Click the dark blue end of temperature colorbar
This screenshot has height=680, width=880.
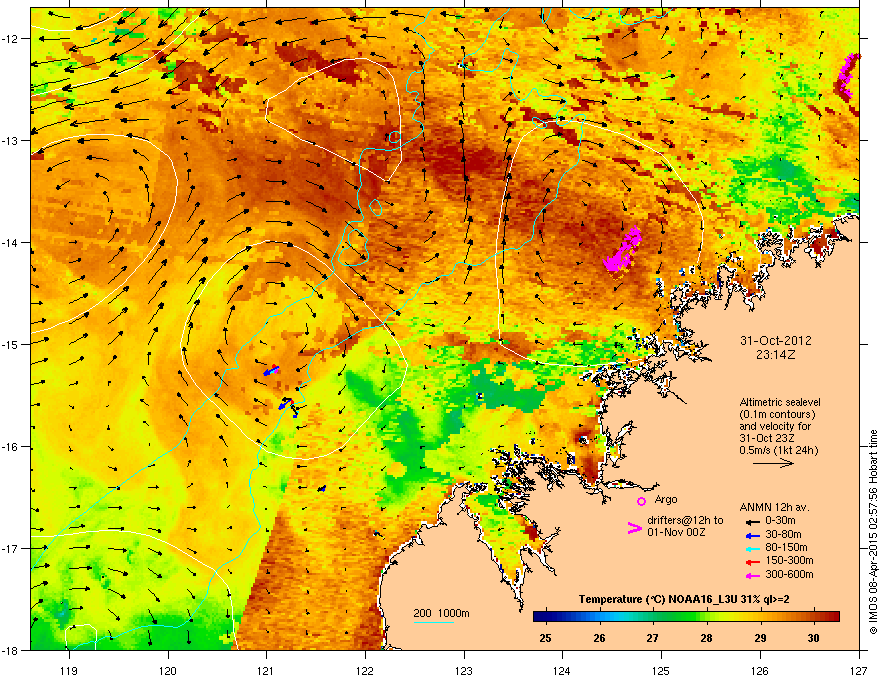pyautogui.click(x=540, y=616)
